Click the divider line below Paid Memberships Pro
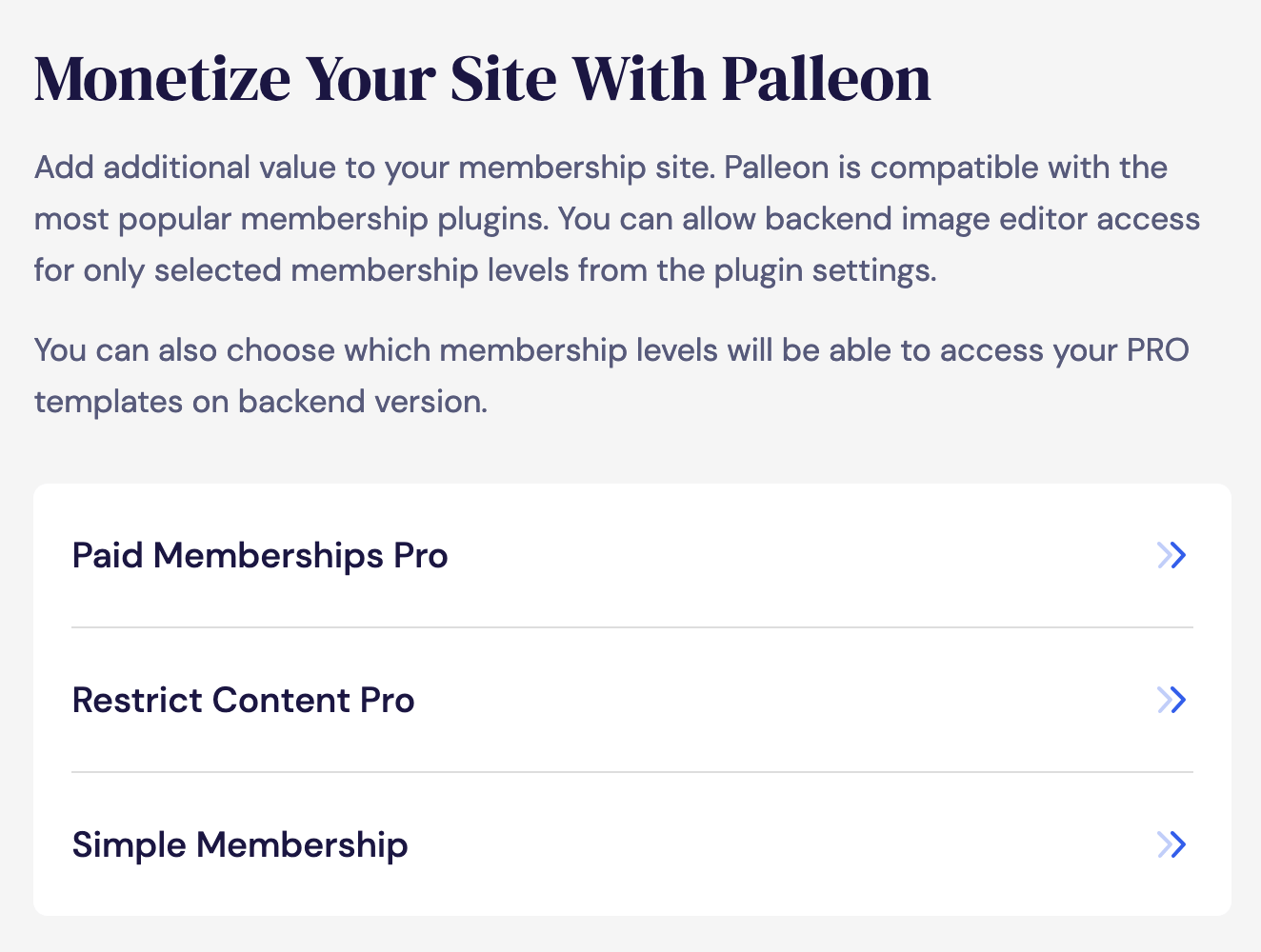Viewport: 1261px width, 952px height. (x=632, y=627)
